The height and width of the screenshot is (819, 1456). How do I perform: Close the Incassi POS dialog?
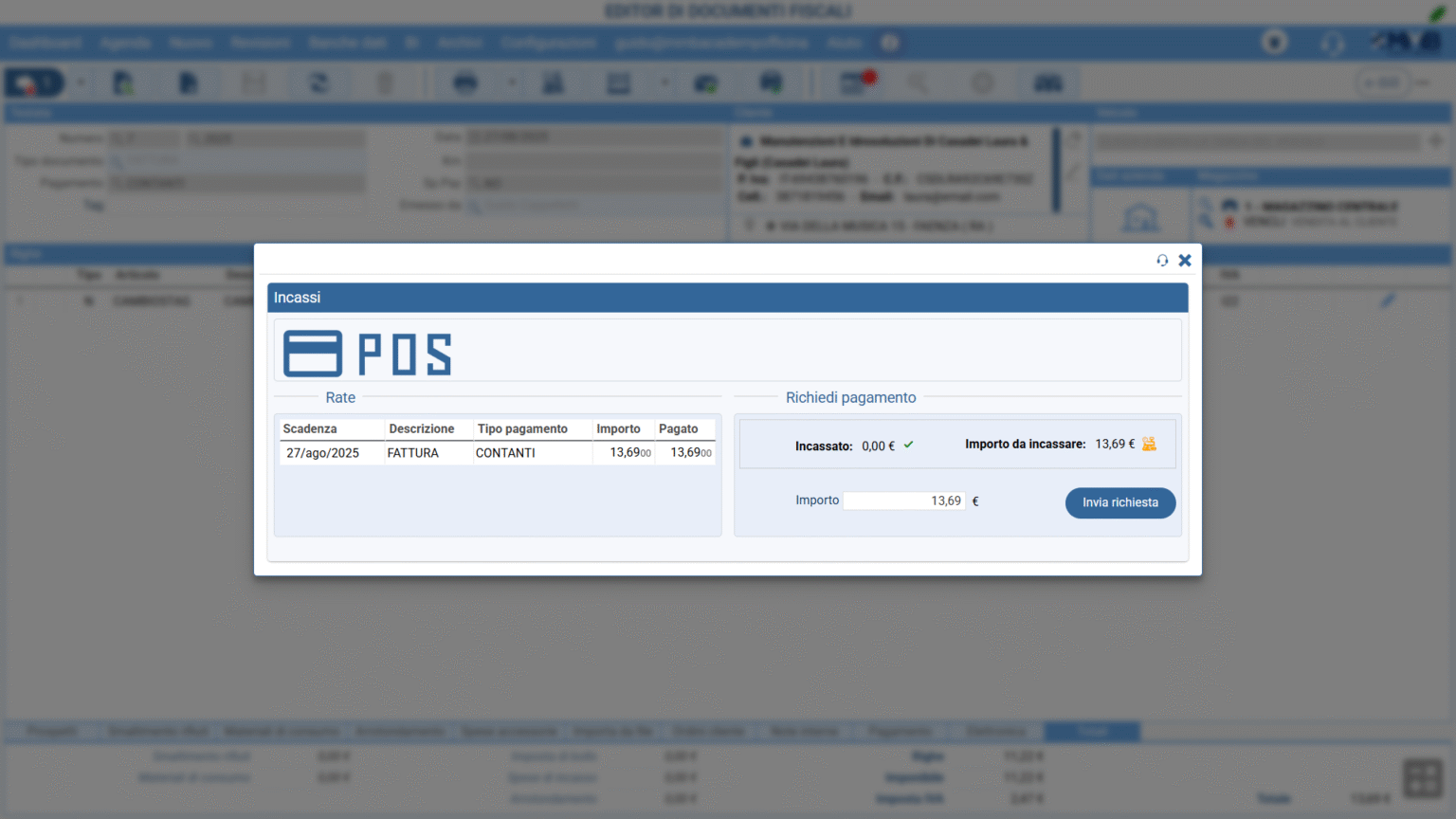click(1185, 261)
